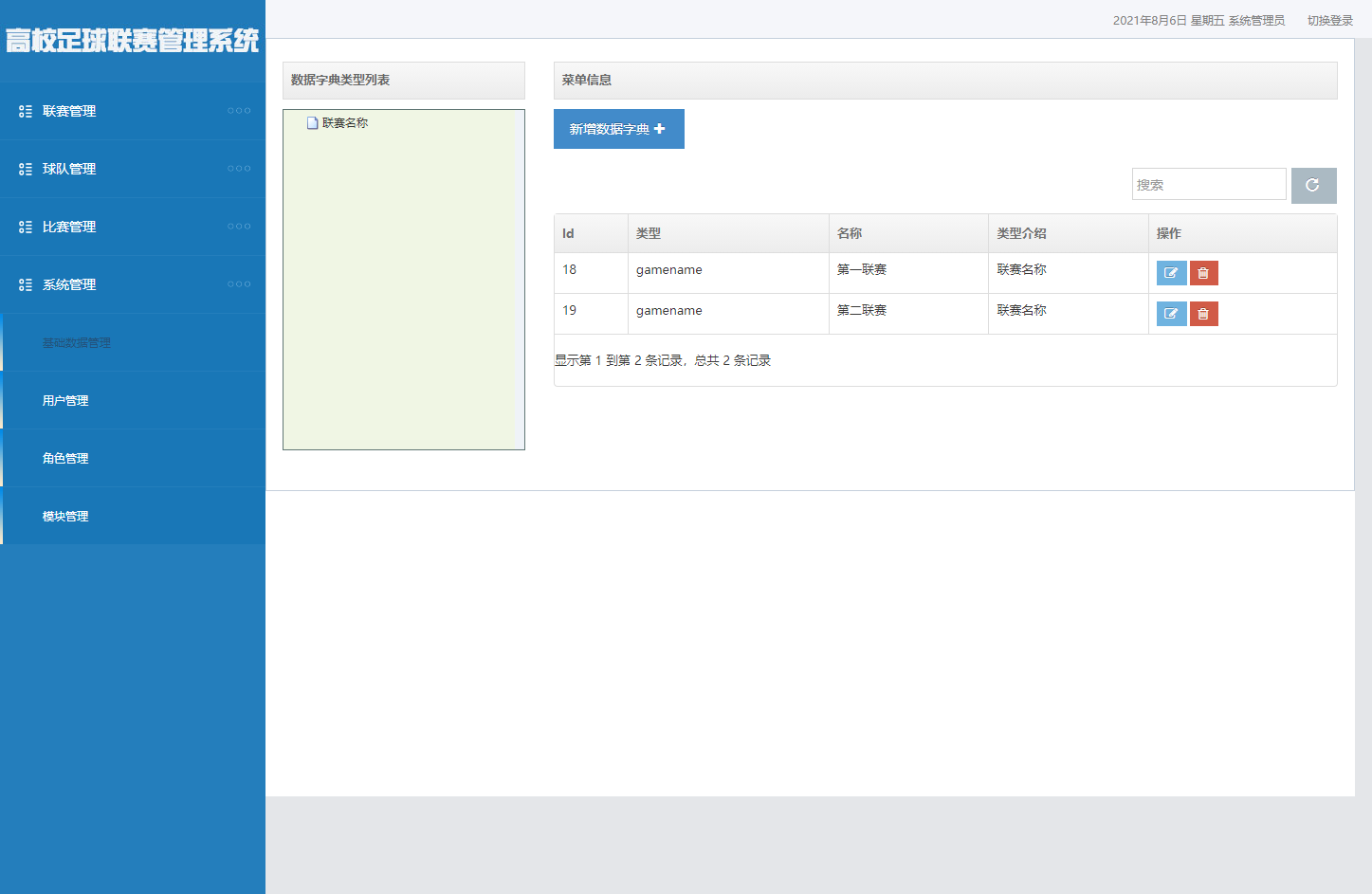Click the refresh icon button beside search
This screenshot has height=894, width=1372.
(x=1313, y=186)
